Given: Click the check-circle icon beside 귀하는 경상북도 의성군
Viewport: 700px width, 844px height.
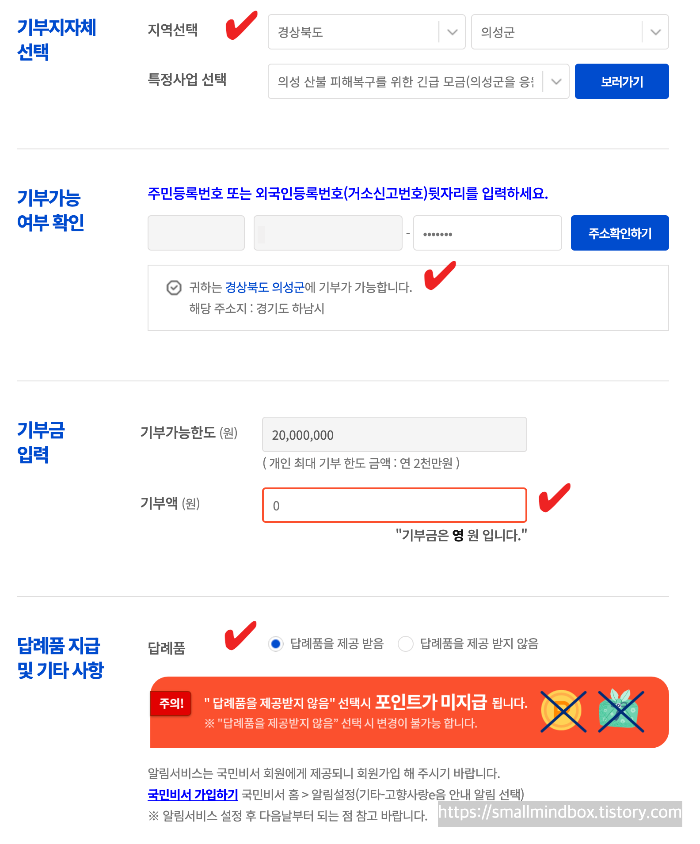Looking at the screenshot, I should tap(173, 288).
